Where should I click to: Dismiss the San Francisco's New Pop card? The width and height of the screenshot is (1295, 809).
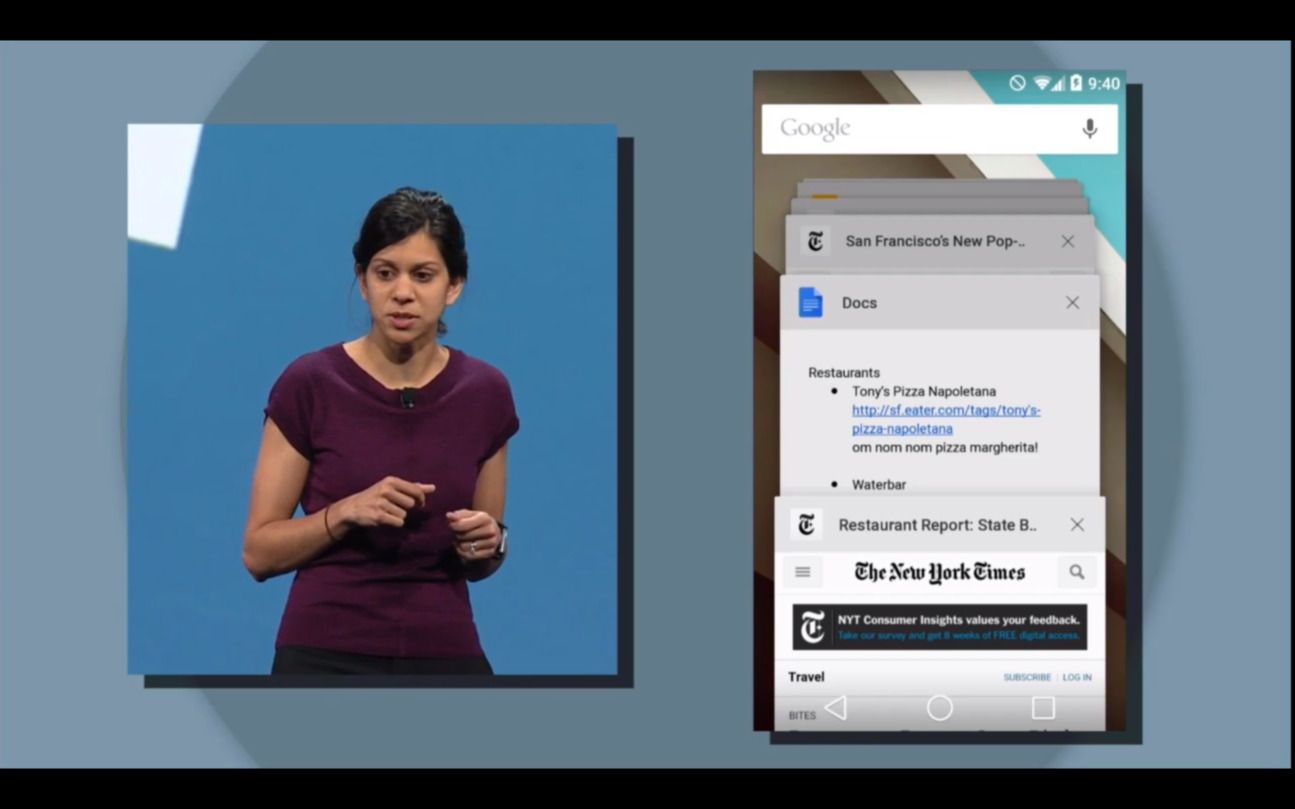(x=1067, y=241)
